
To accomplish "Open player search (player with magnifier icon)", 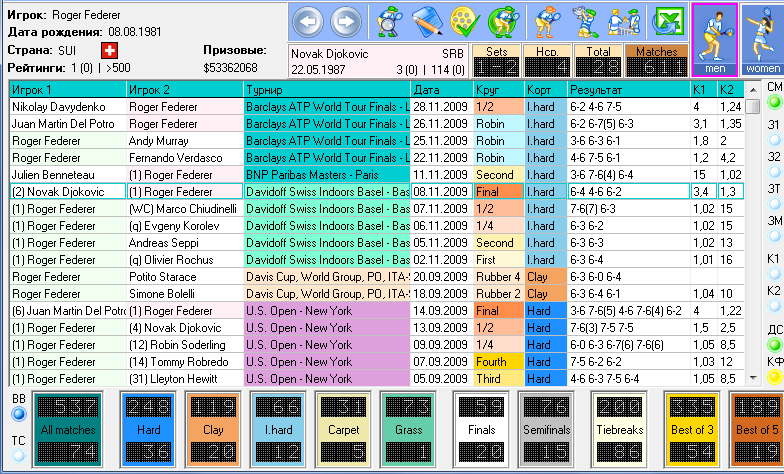I will [389, 22].
